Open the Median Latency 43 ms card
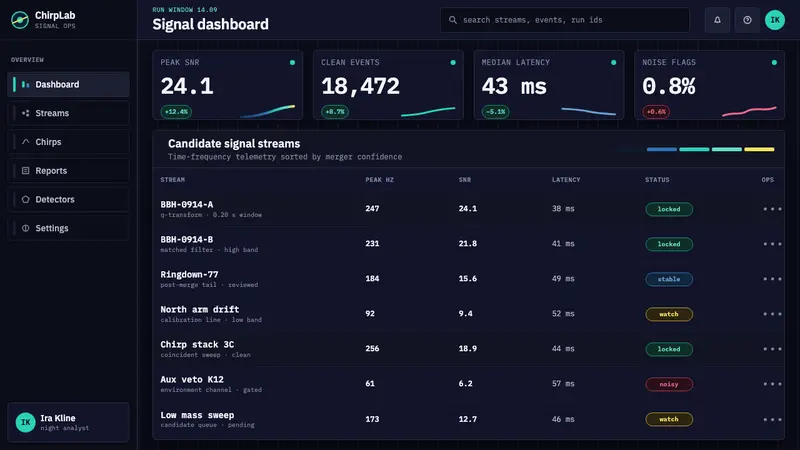Screen dimensions: 800x450 click(549, 85)
